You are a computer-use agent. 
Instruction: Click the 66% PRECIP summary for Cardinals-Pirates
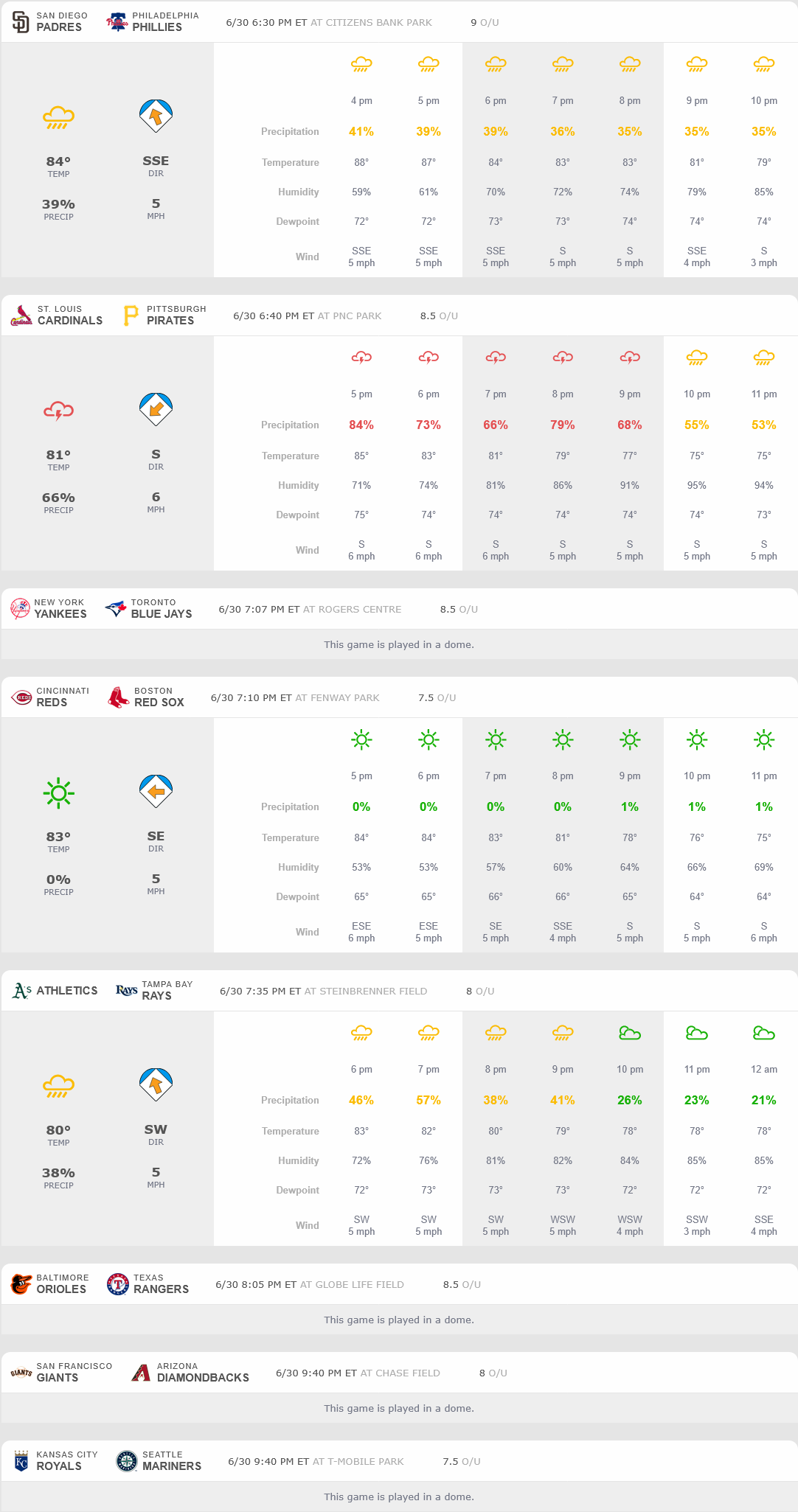coord(58,503)
